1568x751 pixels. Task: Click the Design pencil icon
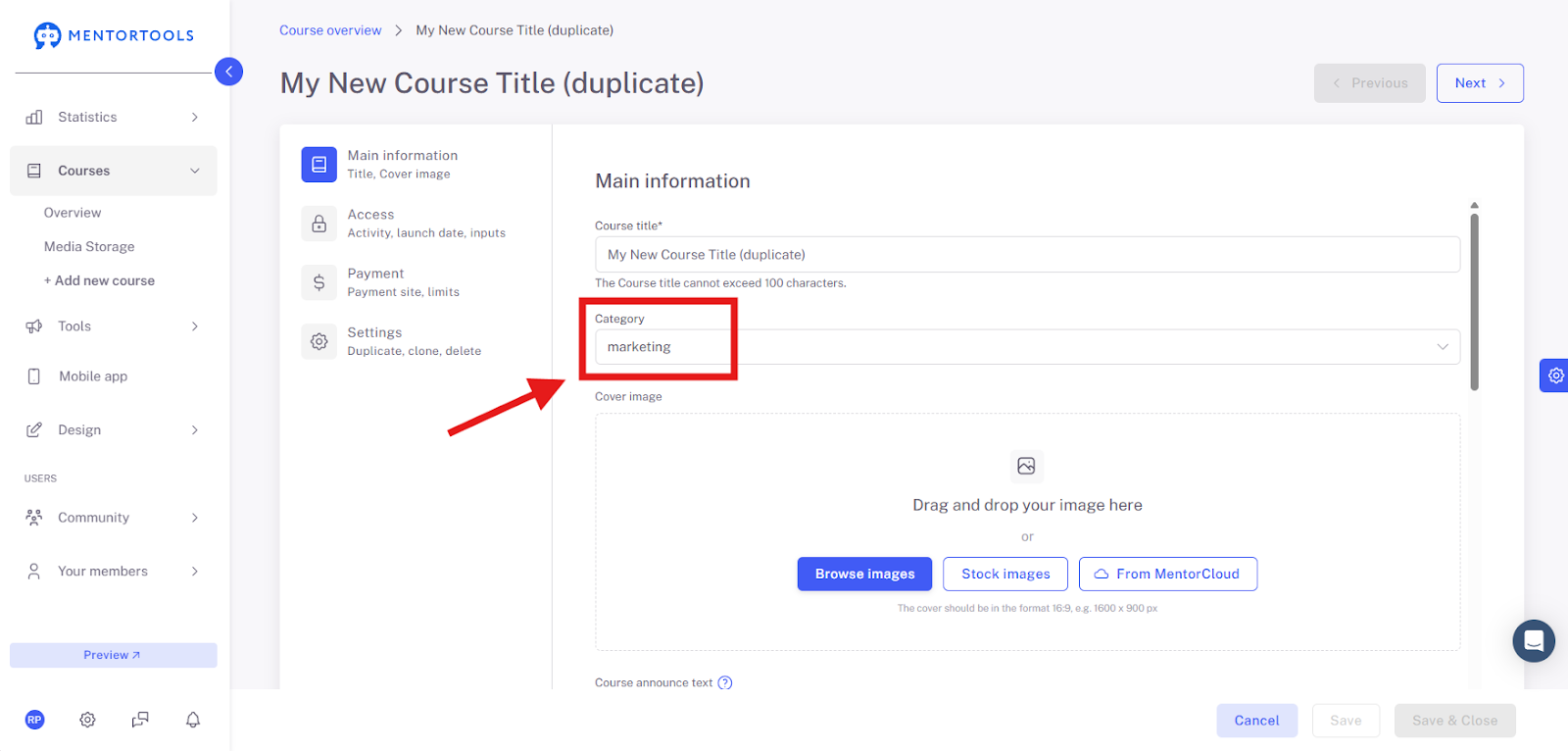pyautogui.click(x=34, y=429)
